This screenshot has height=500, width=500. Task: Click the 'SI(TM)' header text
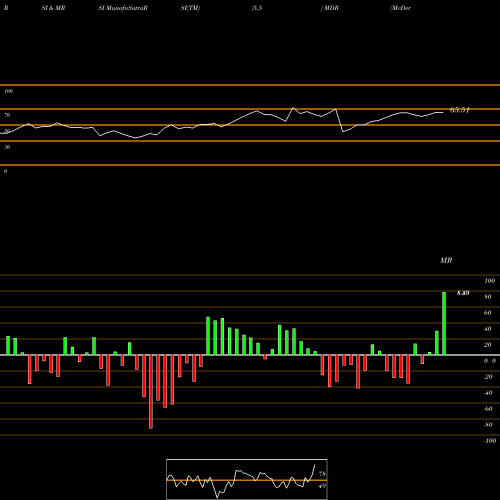point(190,8)
